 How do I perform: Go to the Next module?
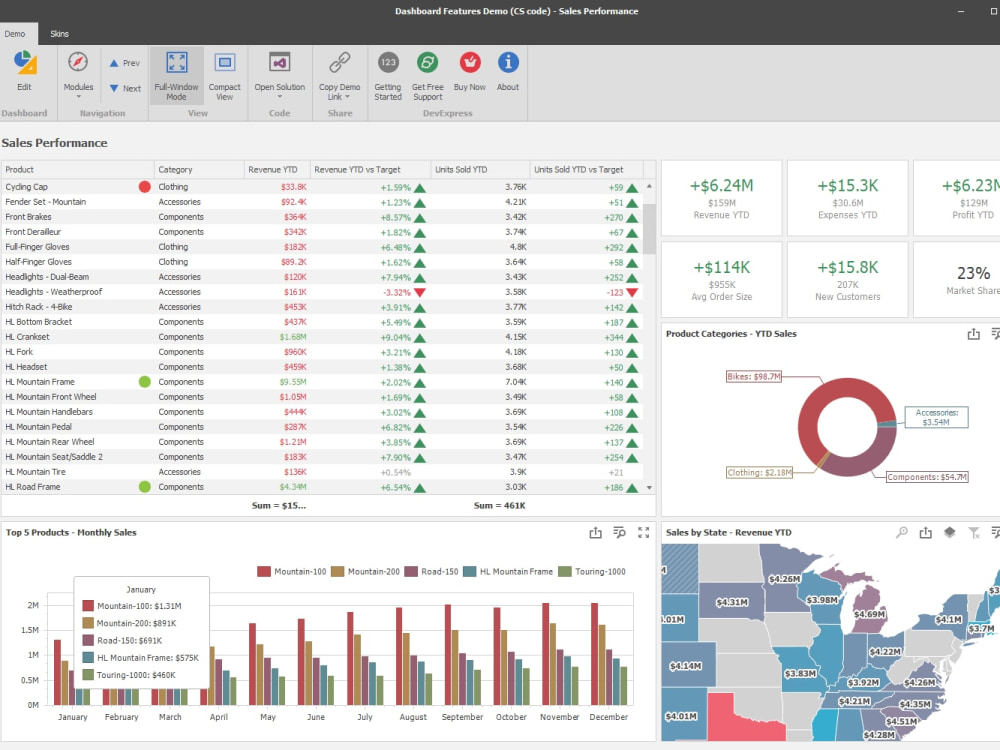point(125,89)
